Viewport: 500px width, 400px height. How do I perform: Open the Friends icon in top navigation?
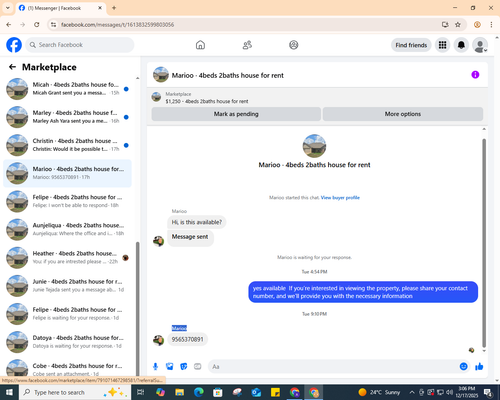(247, 45)
